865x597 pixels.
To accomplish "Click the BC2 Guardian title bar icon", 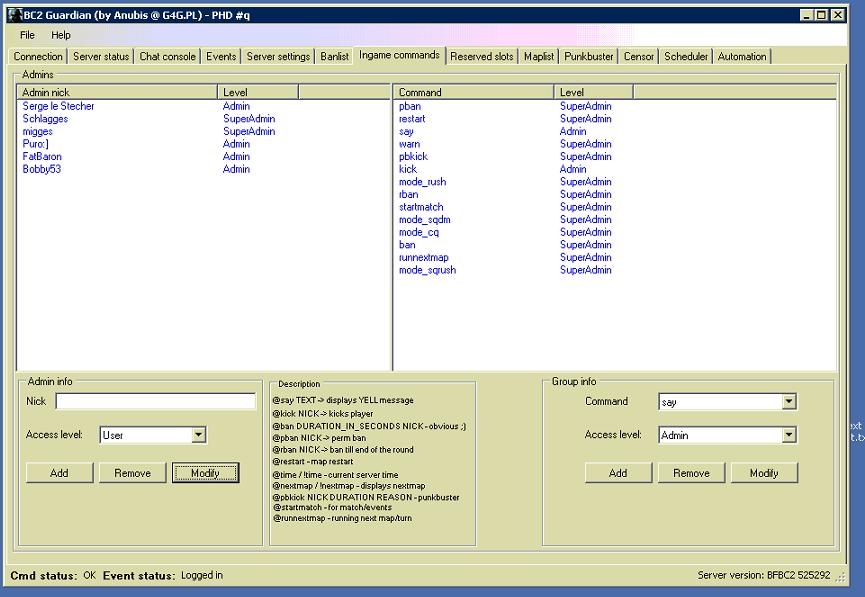I will click(14, 15).
